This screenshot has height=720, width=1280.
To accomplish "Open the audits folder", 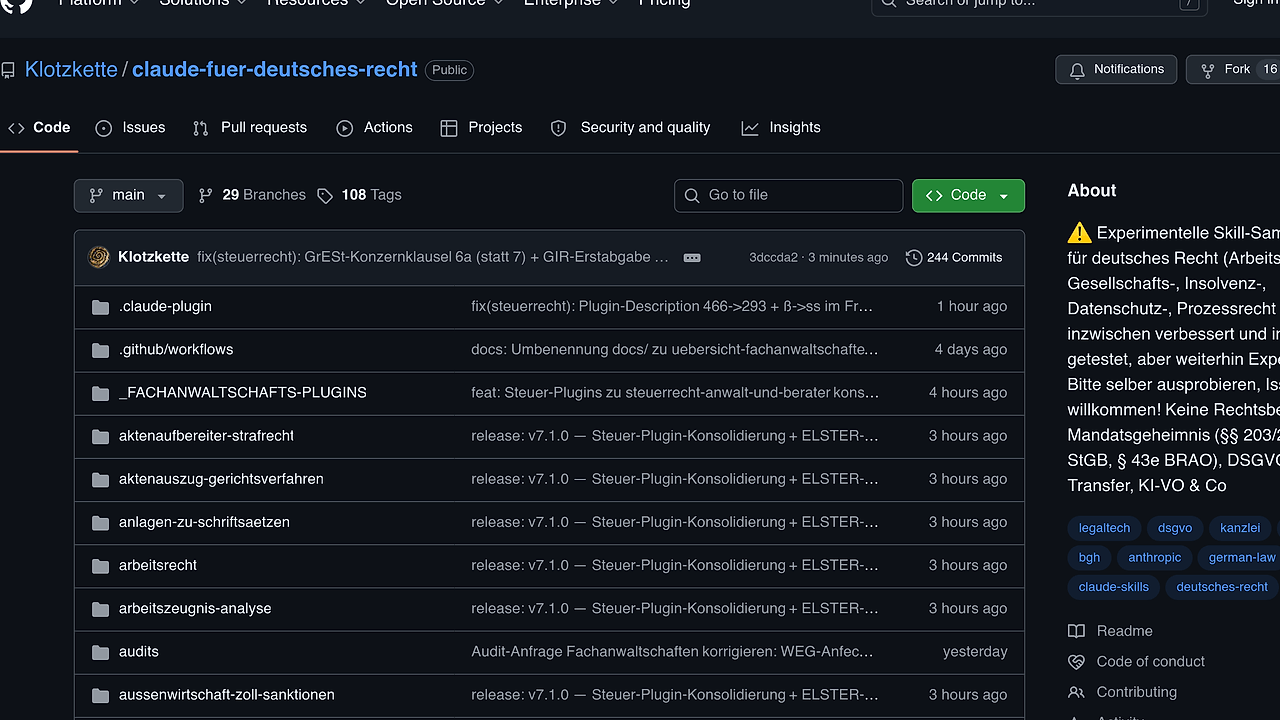I will [139, 651].
